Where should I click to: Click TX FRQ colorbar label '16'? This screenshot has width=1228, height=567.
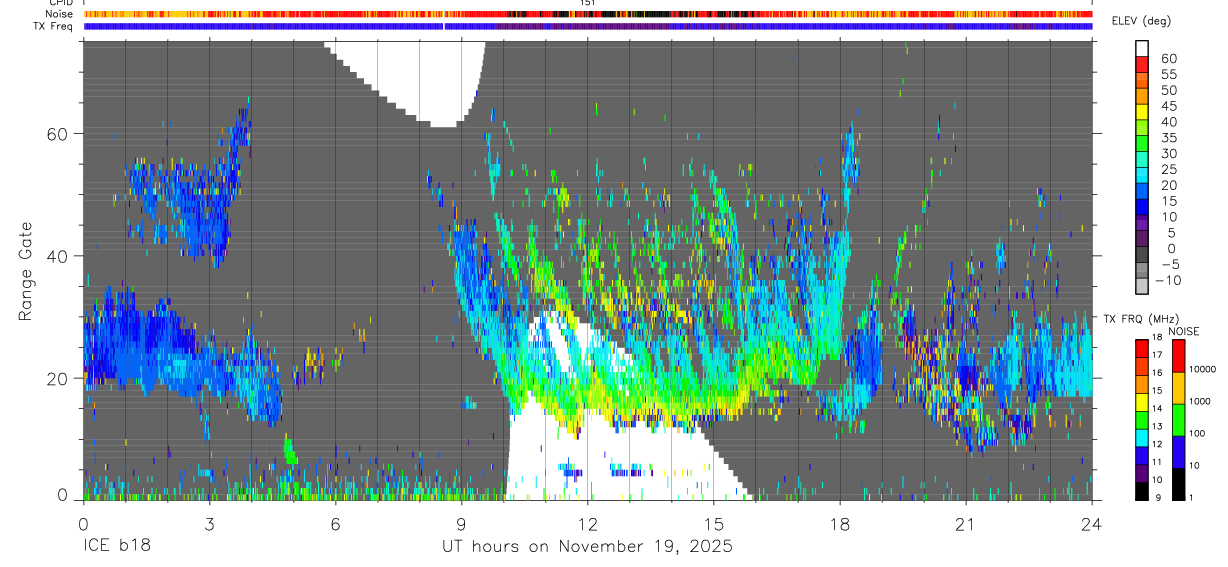1157,373
